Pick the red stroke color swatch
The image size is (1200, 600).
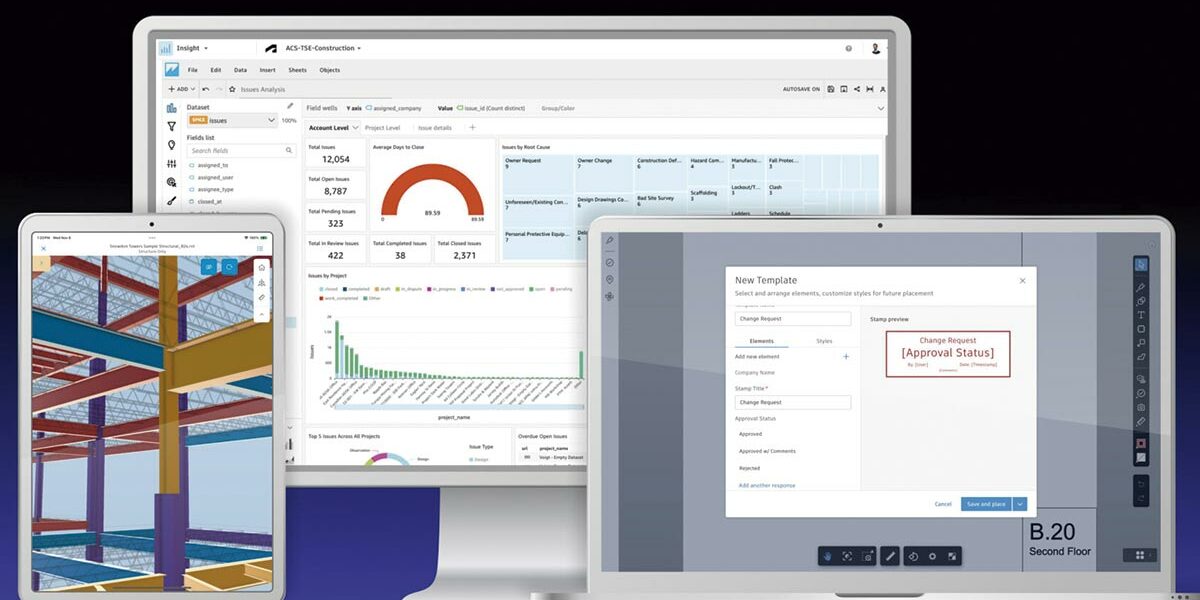pyautogui.click(x=1140, y=443)
